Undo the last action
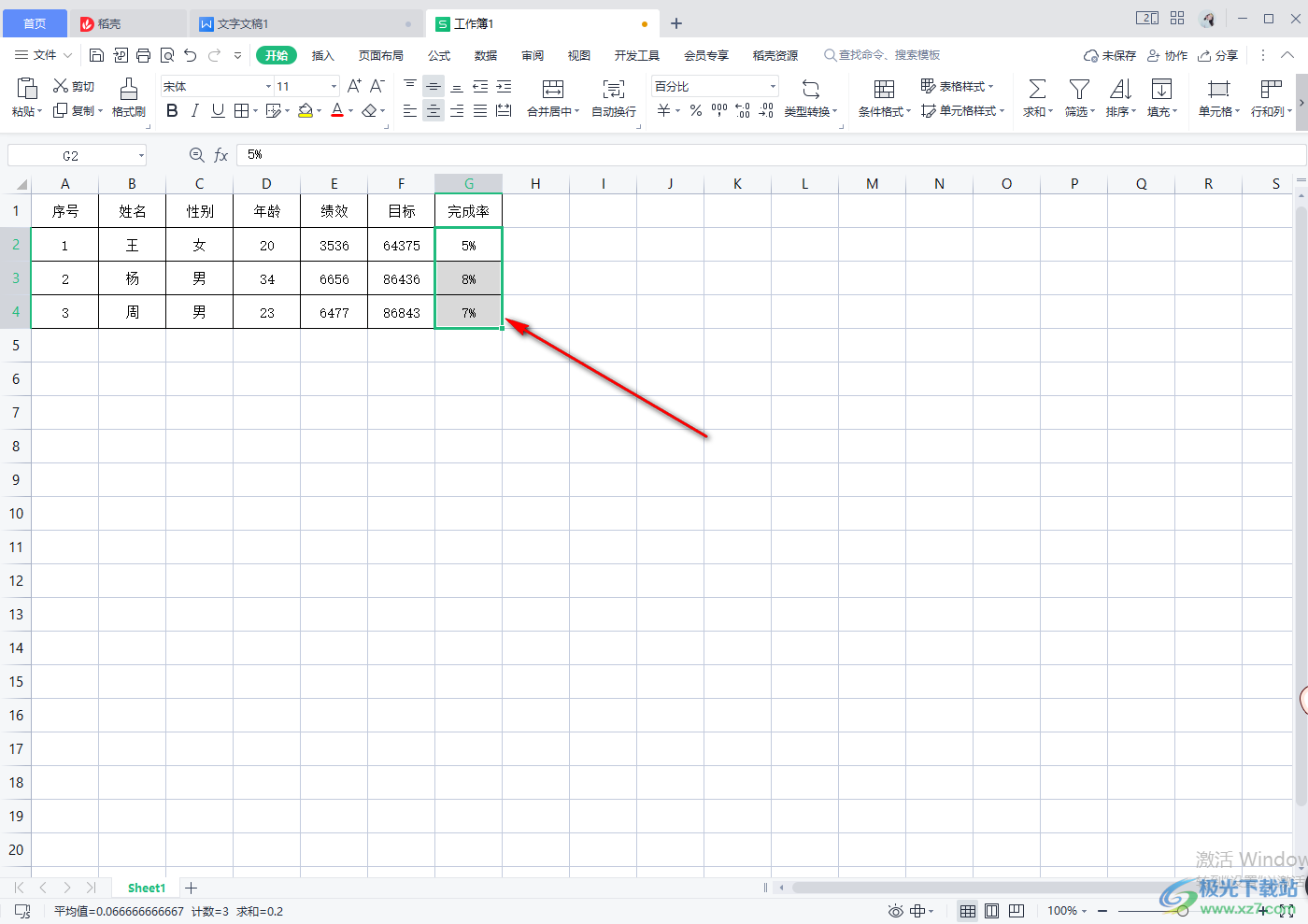The width and height of the screenshot is (1308, 924). point(191,55)
